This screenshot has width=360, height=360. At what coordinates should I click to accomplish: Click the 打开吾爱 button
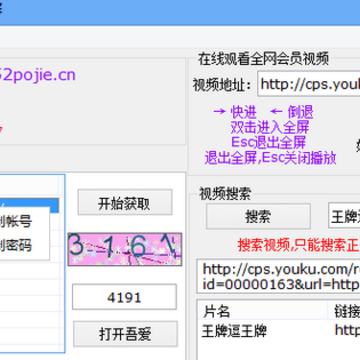(125, 334)
